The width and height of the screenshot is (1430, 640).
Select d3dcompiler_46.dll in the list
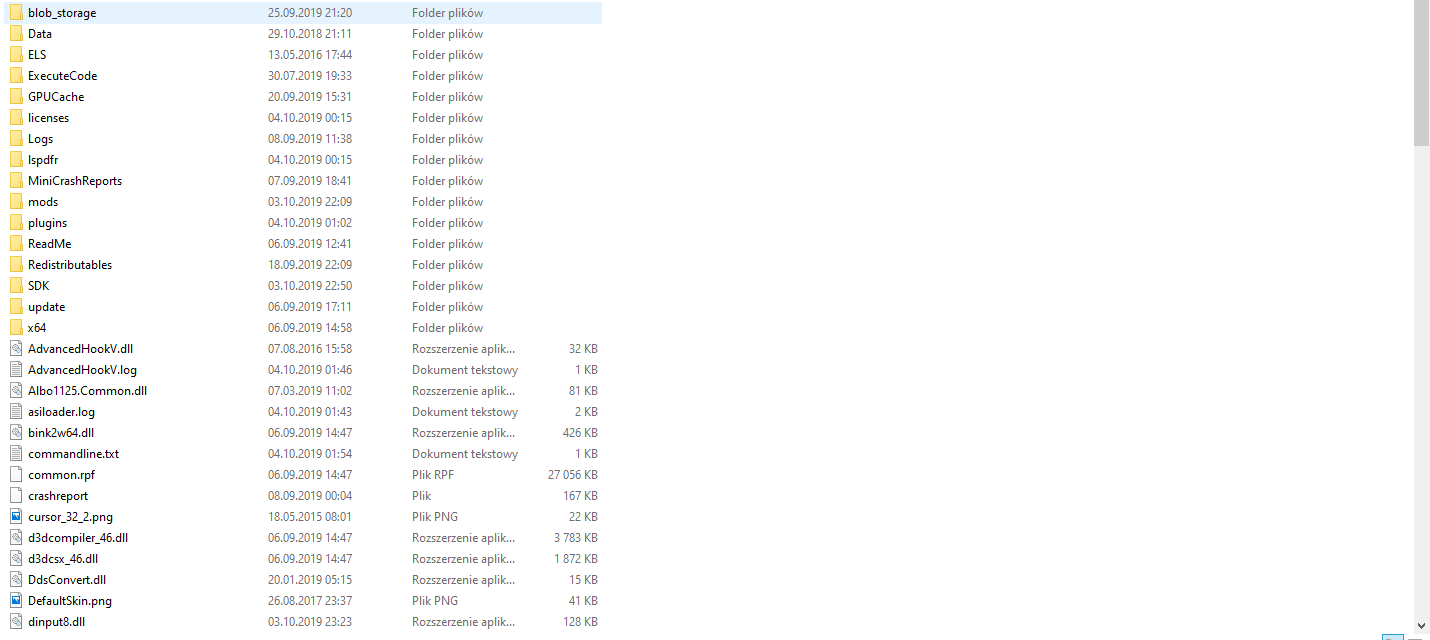304,538
